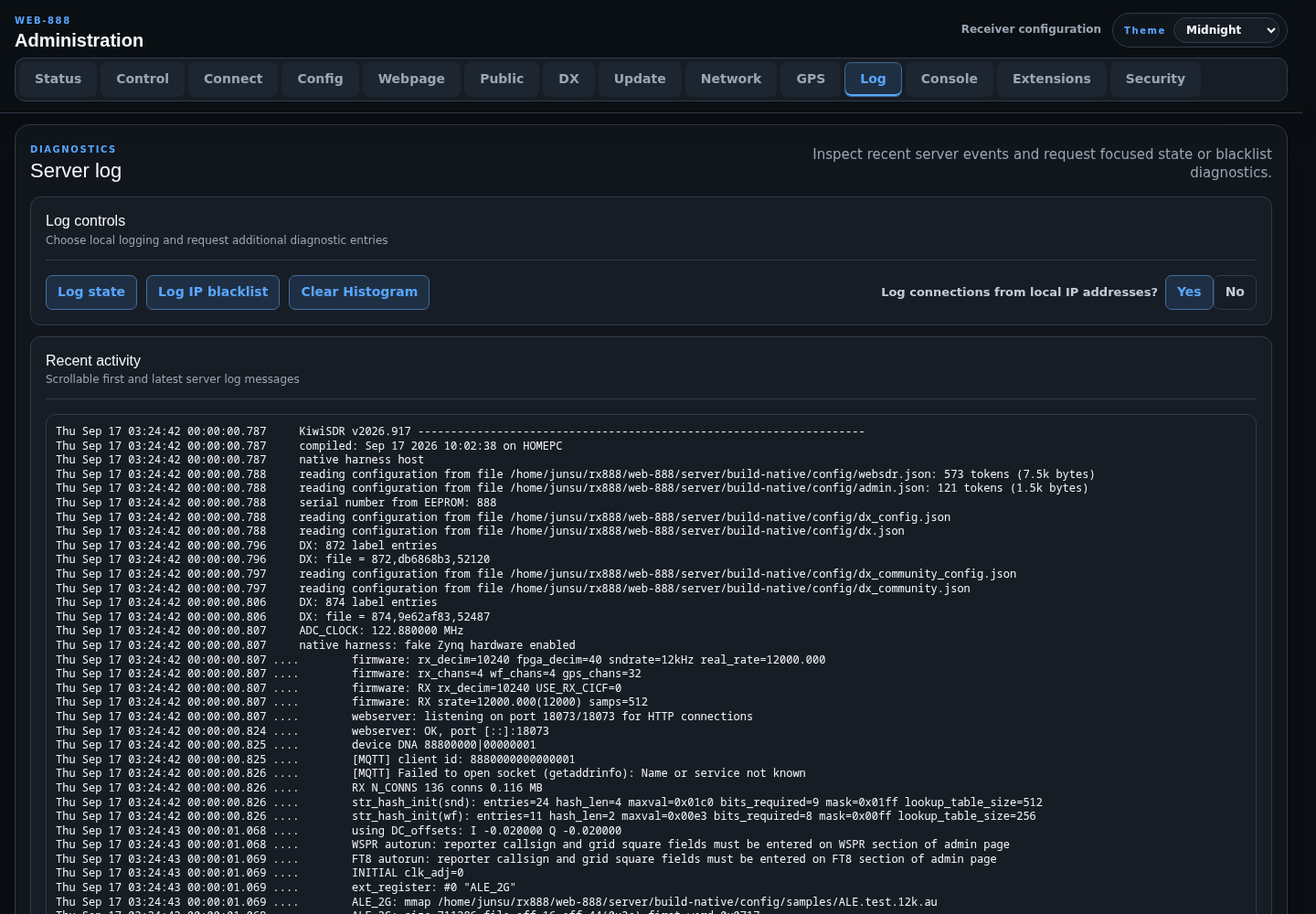Click the KiwiSDR v2026.917 log line
Viewport: 1316px width, 914px height.
460,431
